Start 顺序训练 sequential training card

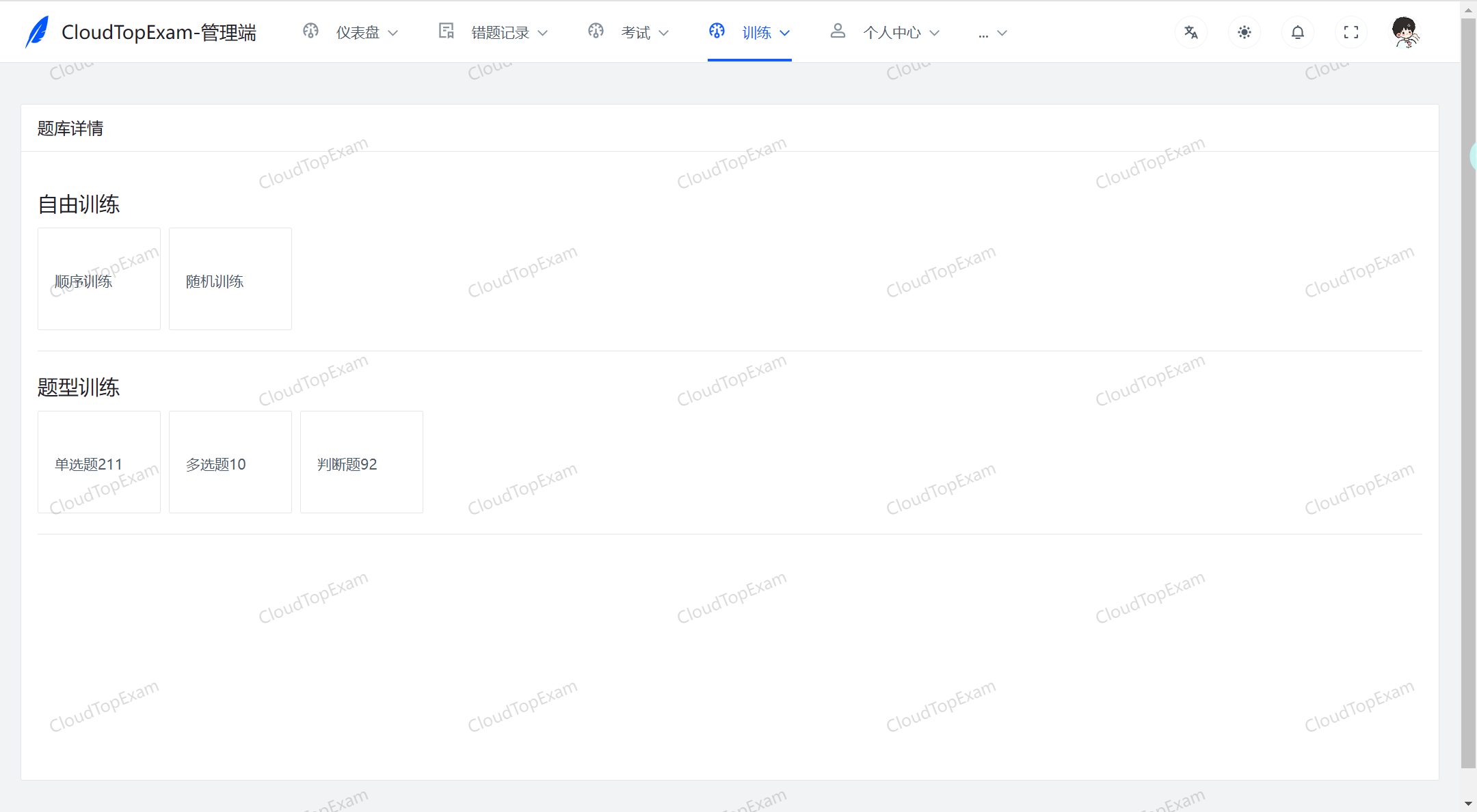(x=99, y=279)
